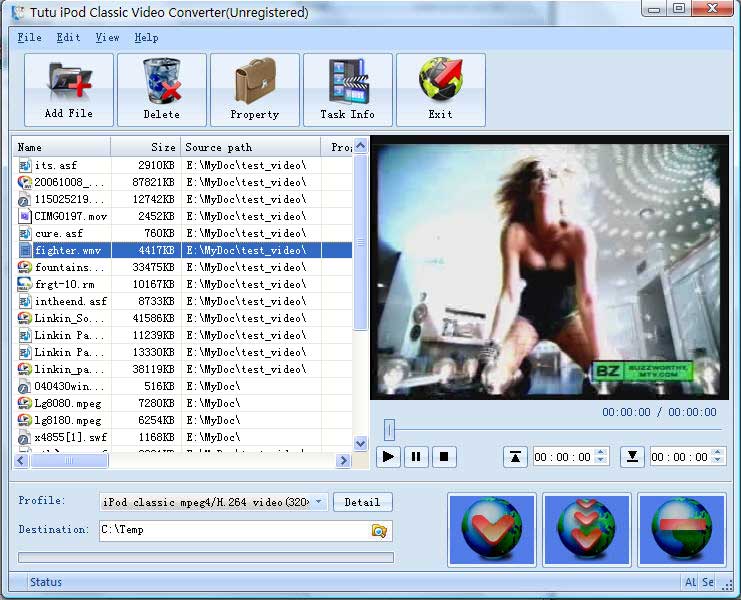Open Task Info from toolbar
The width and height of the screenshot is (741, 600).
click(348, 90)
